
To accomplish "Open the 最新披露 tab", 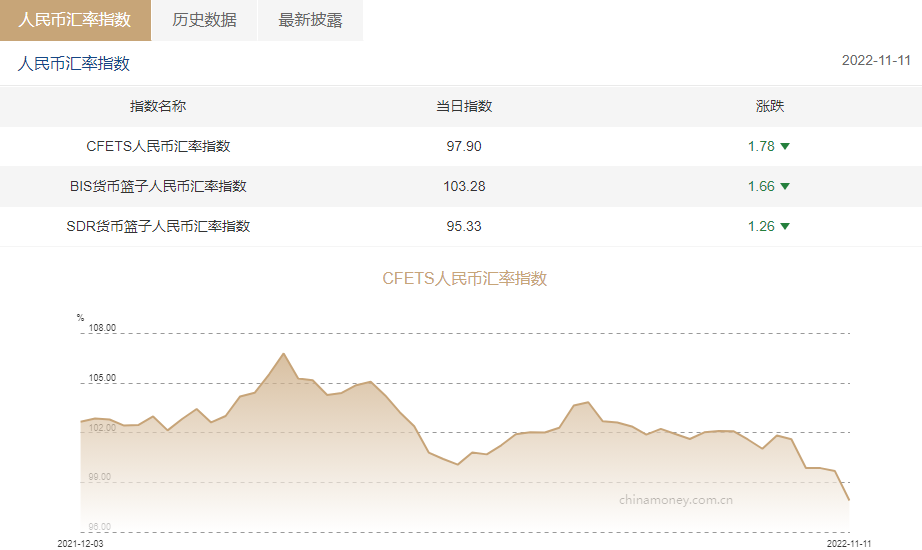I will coord(310,20).
